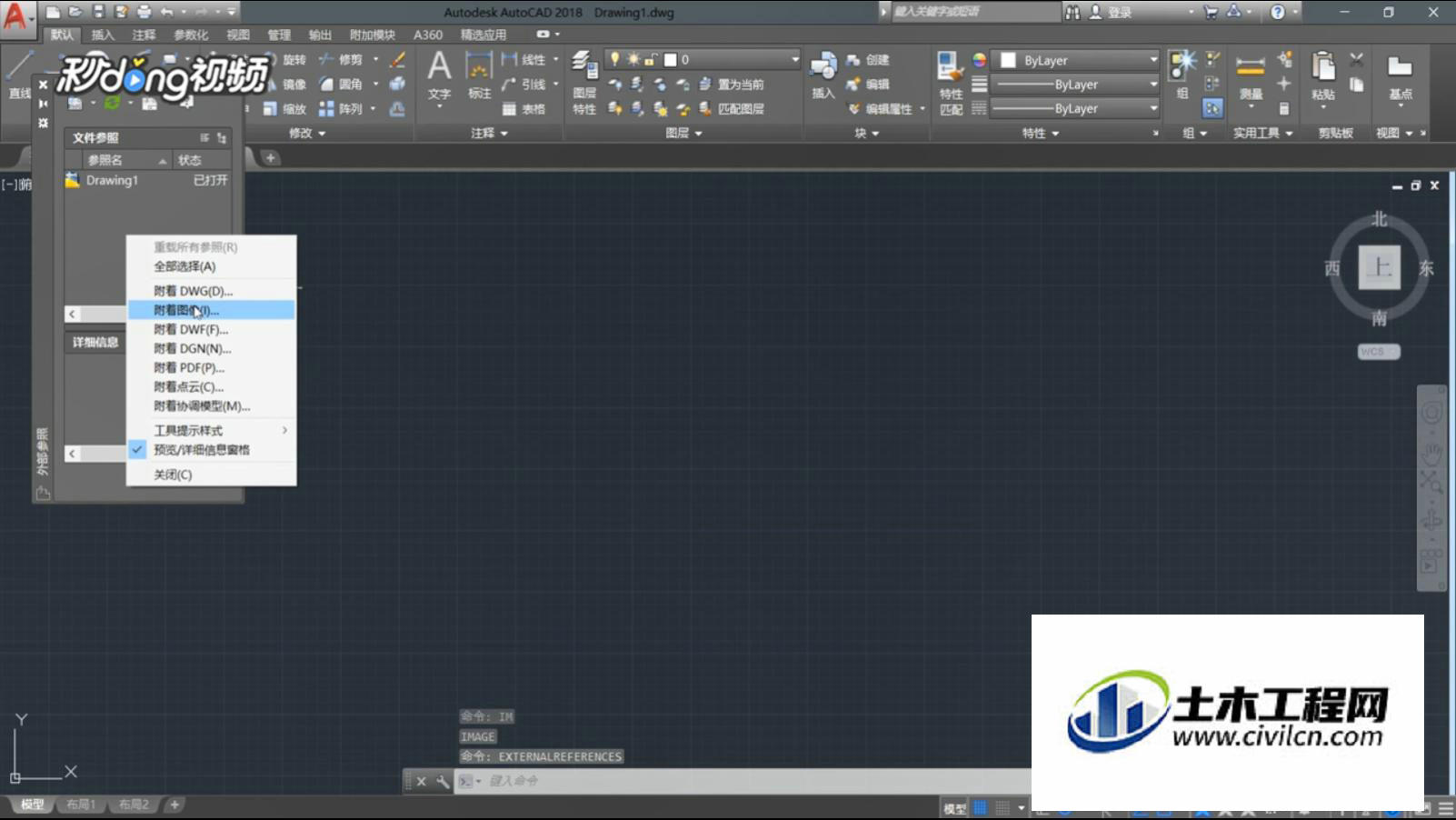Toggle layer lock padlock icon
1456x820 pixels.
pos(650,60)
